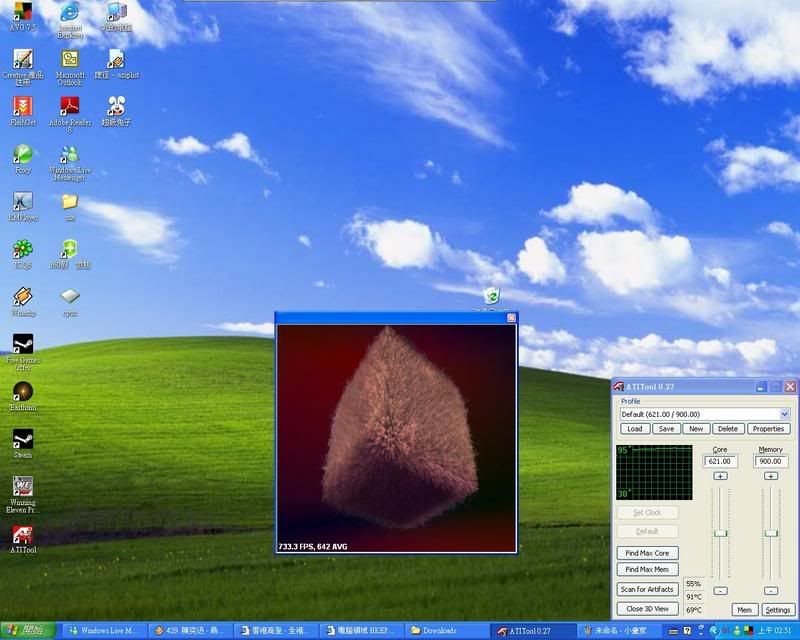Start Scan for Artifacts in ATITool
Screen dimensions: 800x640
pos(647,589)
